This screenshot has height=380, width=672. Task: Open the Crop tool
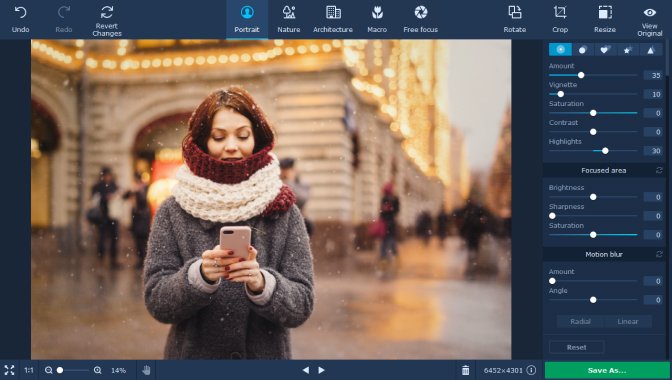pyautogui.click(x=560, y=20)
